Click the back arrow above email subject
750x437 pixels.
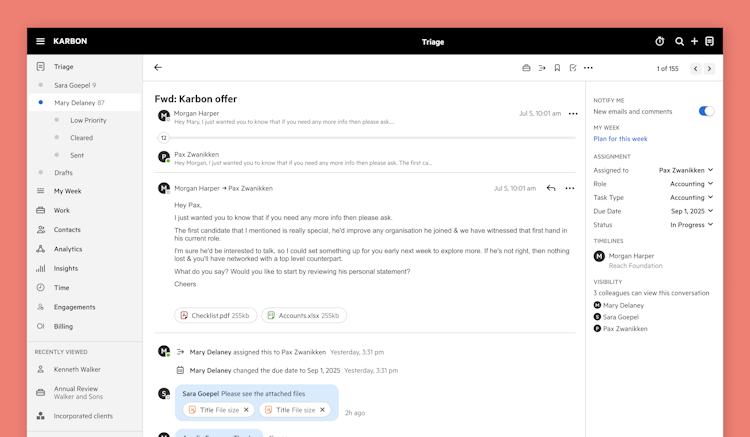[158, 68]
